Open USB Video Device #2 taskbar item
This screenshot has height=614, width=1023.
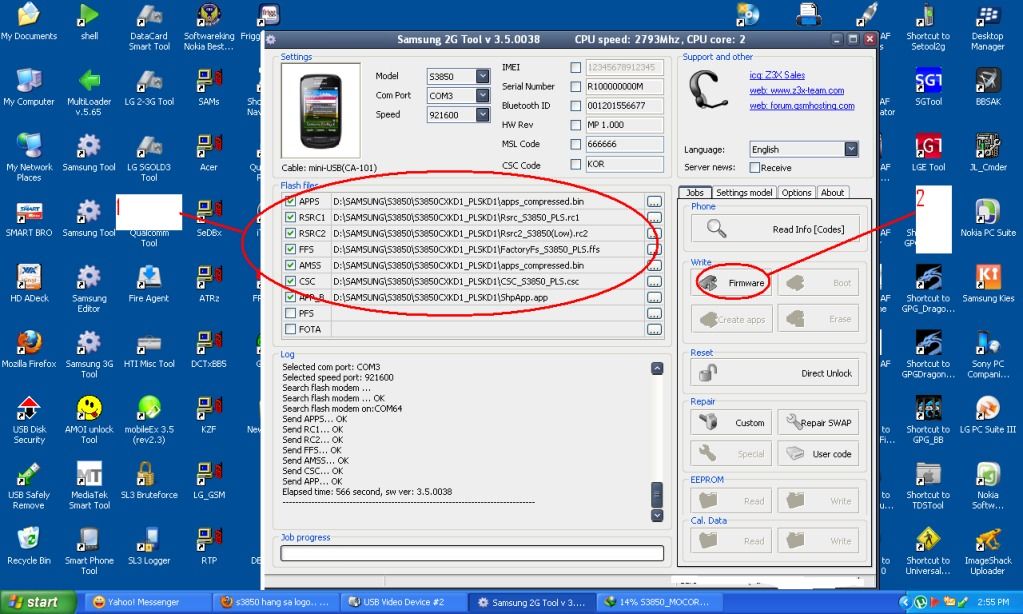(x=403, y=602)
